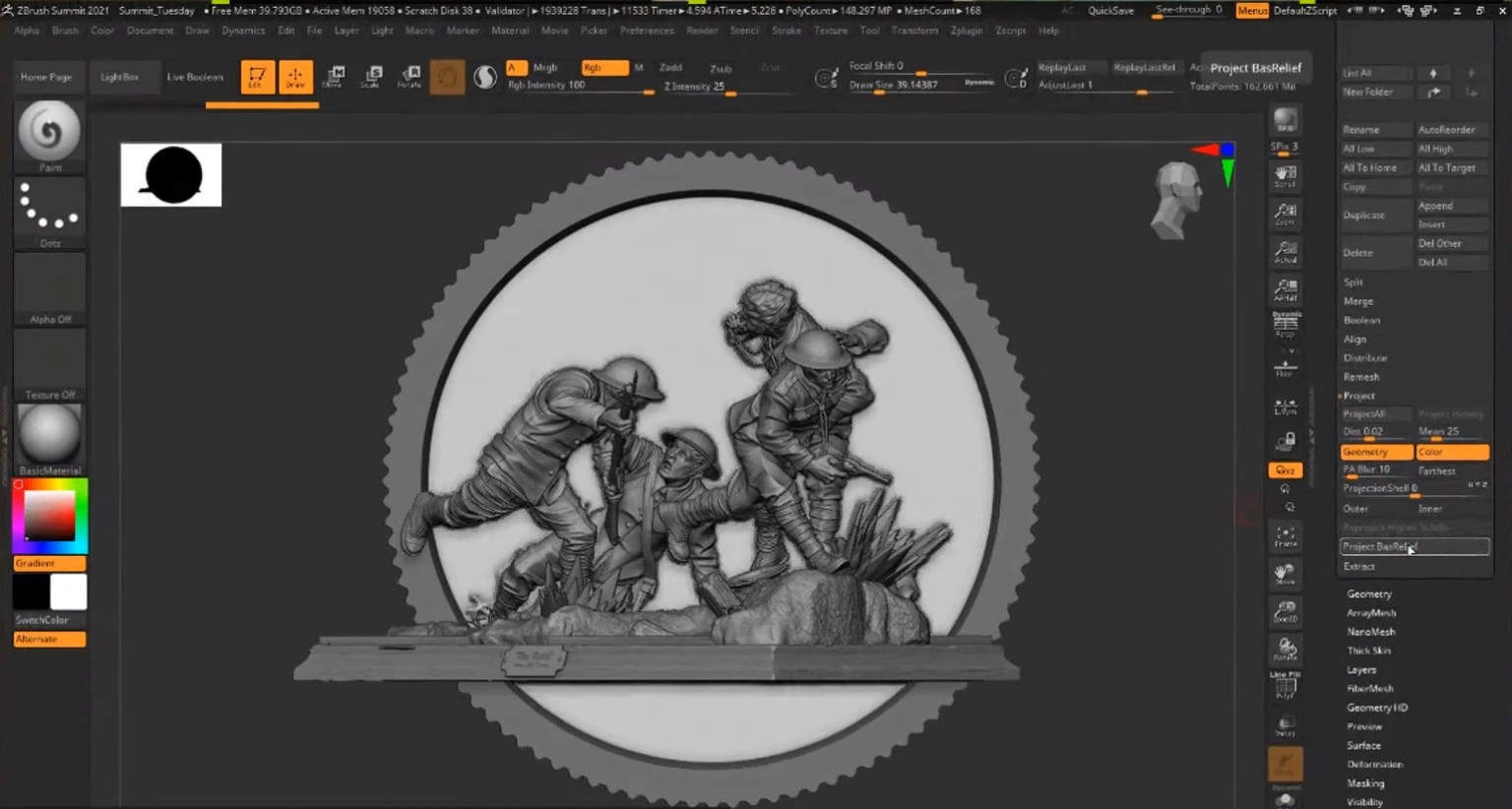This screenshot has width=1512, height=809.
Task: Open the Paint brush thumbnail picker
Action: coord(49,131)
